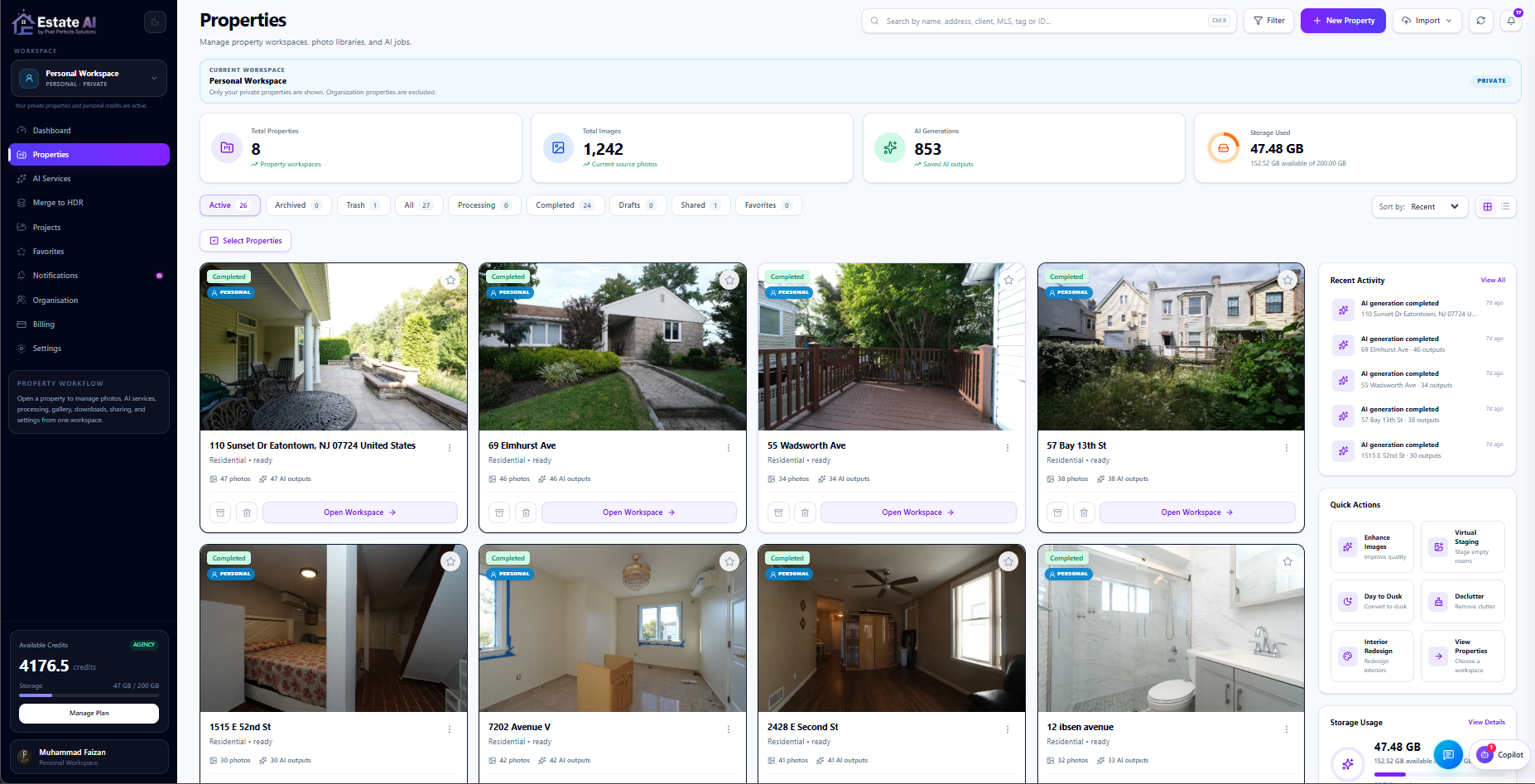Open the three-dot menu for 69 Elmhurst Ave
1535x784 pixels.
coord(729,448)
